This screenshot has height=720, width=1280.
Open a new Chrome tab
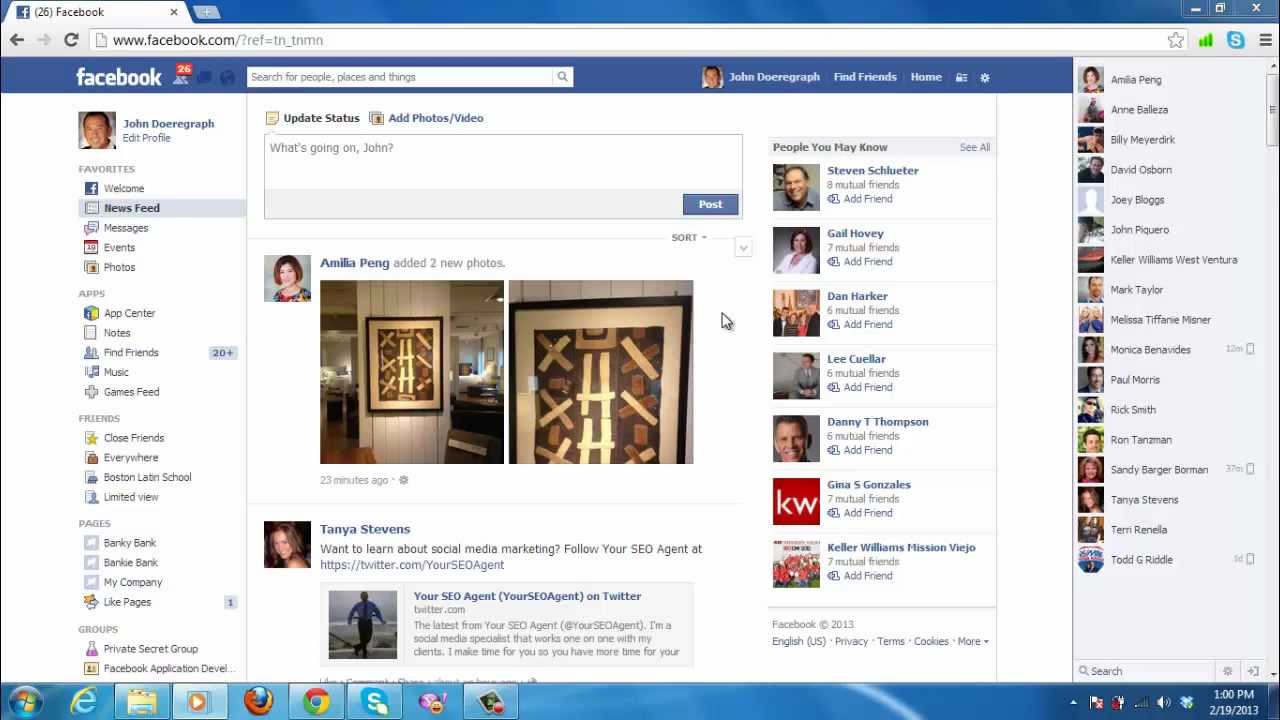click(206, 12)
